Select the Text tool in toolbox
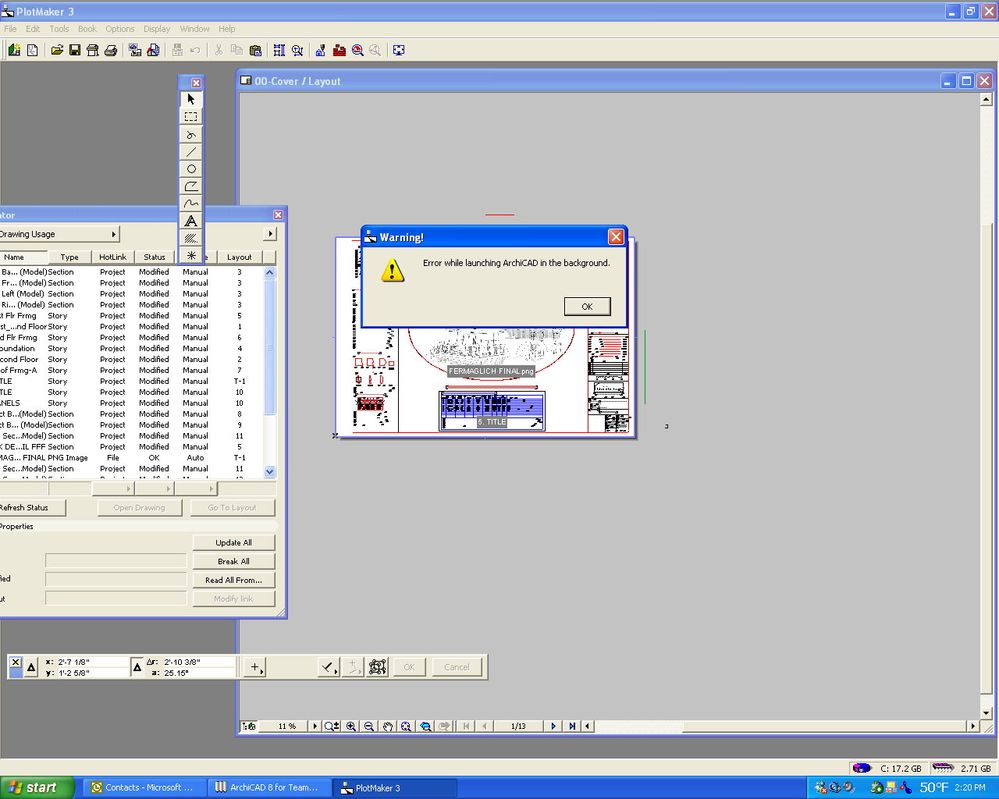This screenshot has width=999, height=799. coord(190,221)
